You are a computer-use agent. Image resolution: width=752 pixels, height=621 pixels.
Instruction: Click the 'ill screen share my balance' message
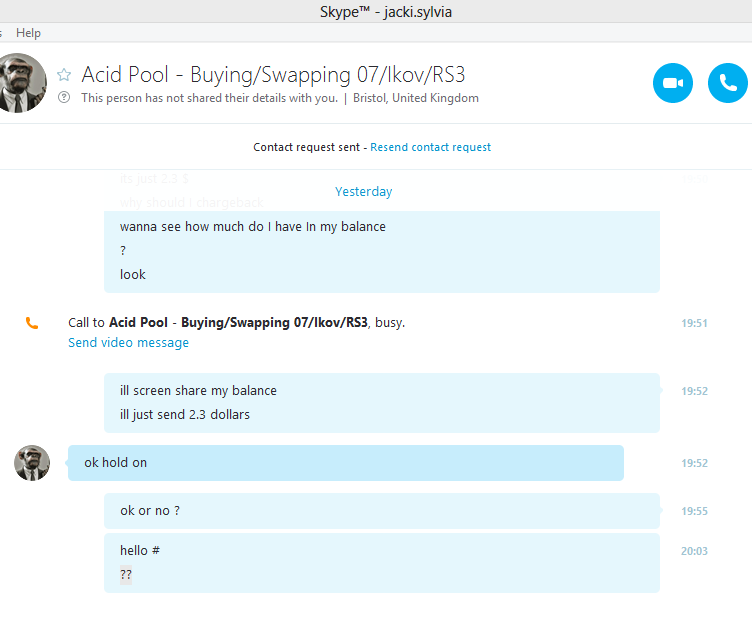198,391
